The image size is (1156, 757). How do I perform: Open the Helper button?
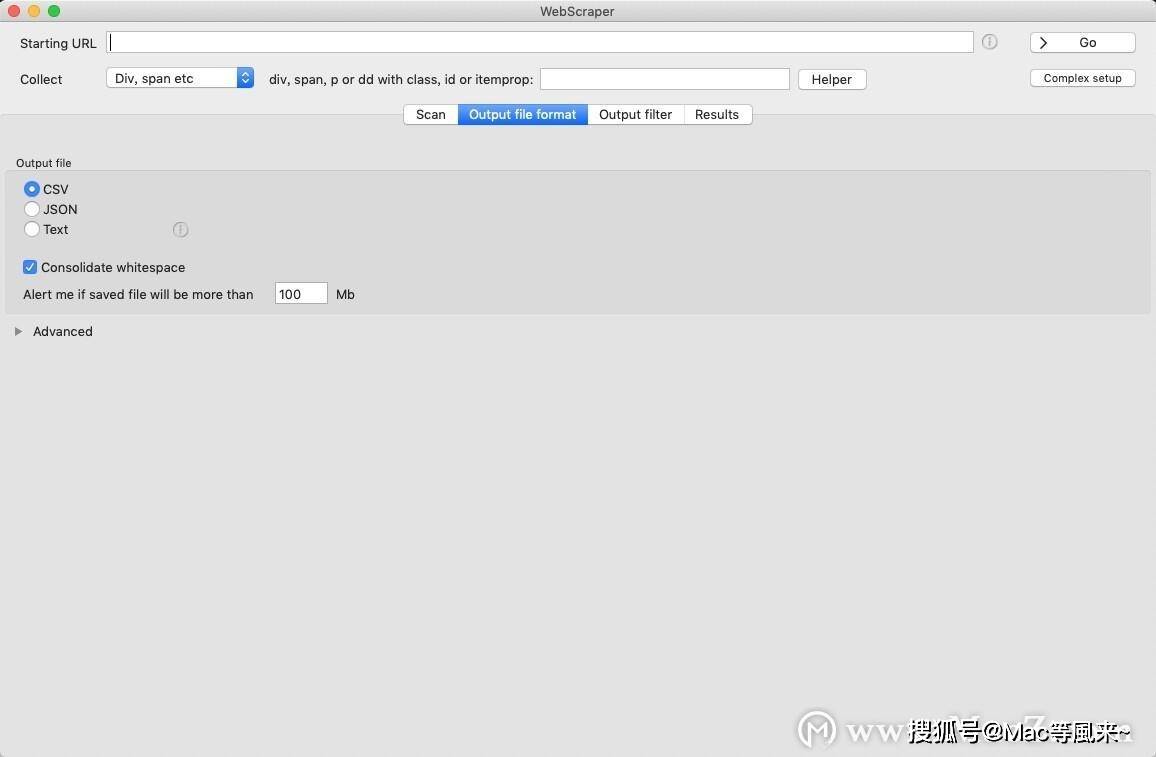[832, 80]
